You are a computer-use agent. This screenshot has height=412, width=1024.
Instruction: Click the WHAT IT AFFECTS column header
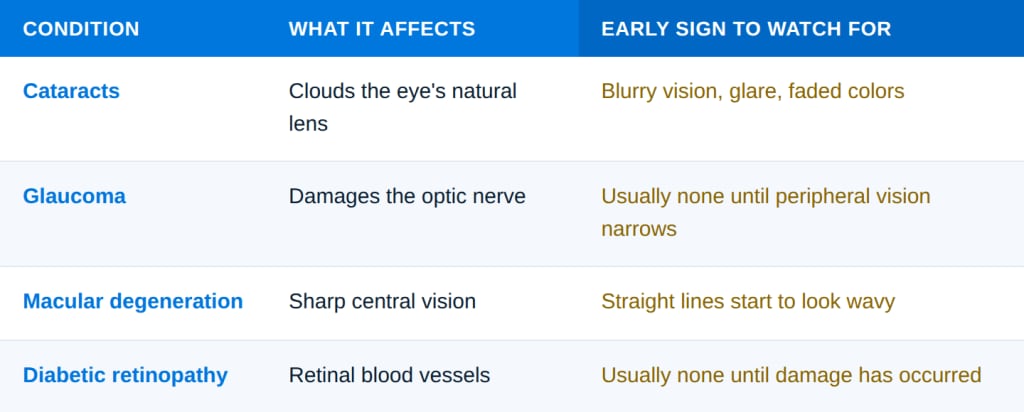coord(382,29)
